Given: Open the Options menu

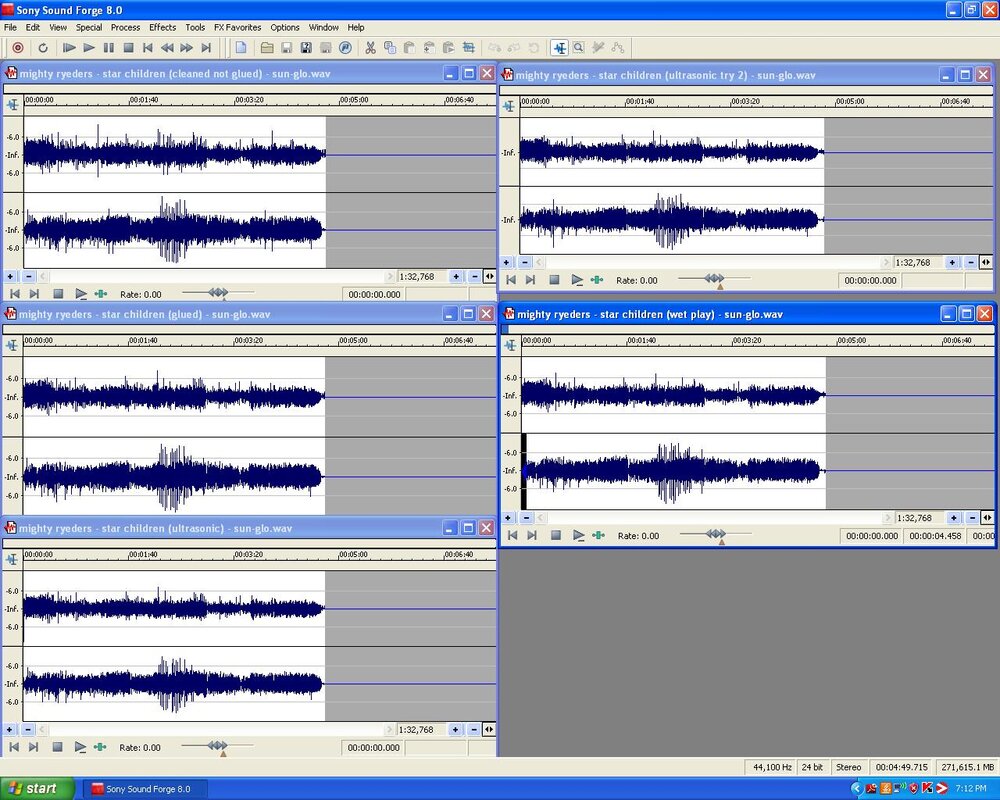Looking at the screenshot, I should click(x=284, y=27).
